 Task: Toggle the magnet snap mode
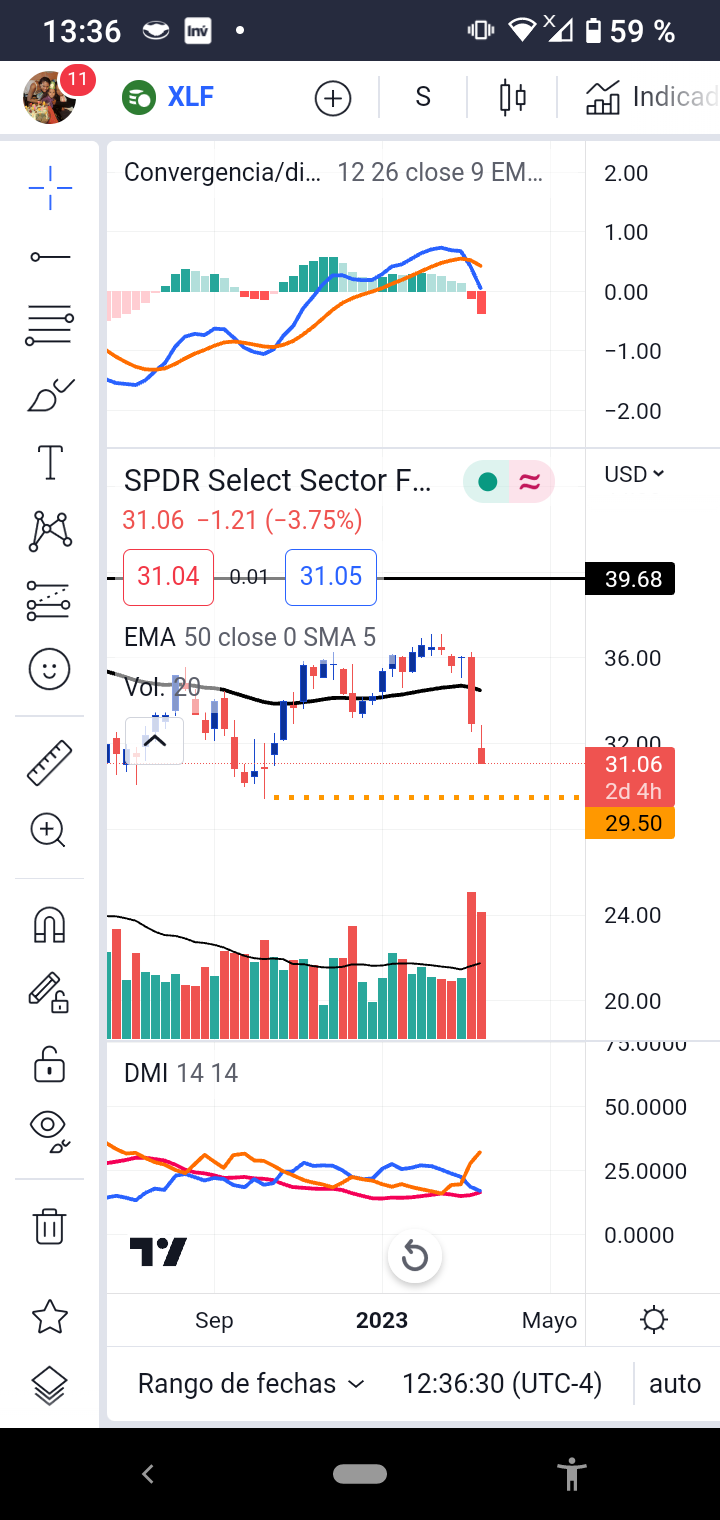(x=50, y=925)
